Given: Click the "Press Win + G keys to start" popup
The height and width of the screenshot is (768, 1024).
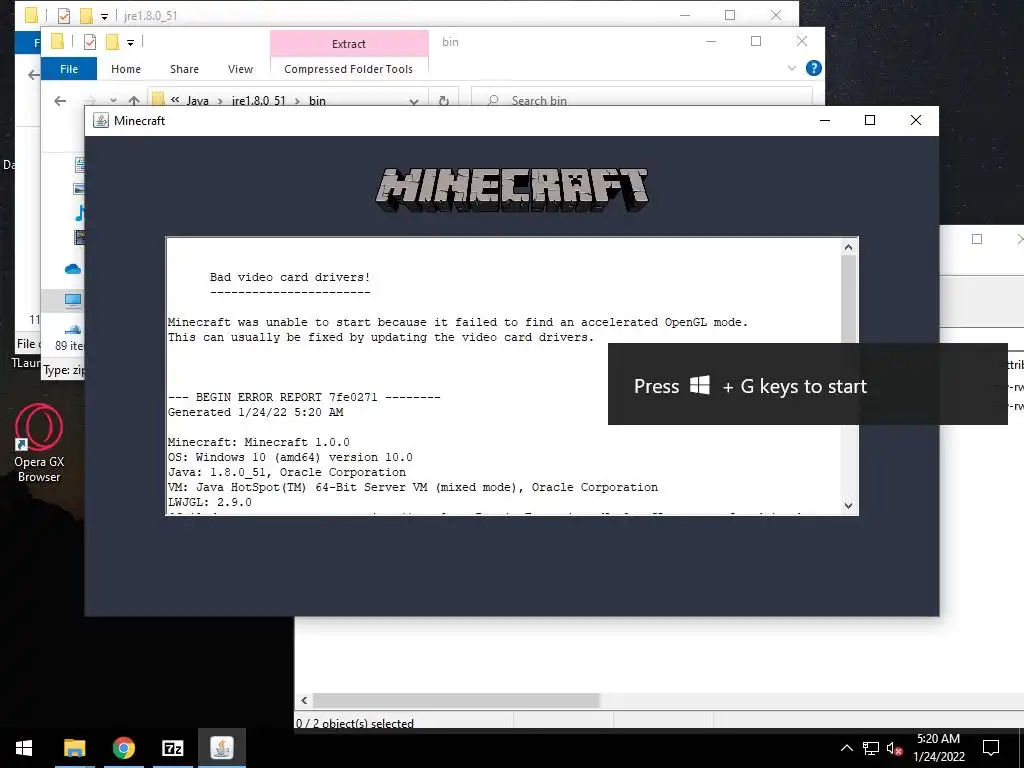Looking at the screenshot, I should pos(807,385).
